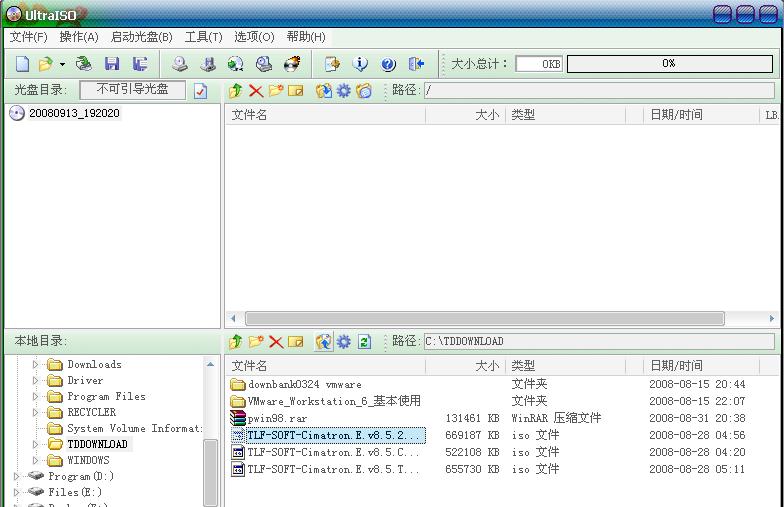Click gear settings icon in disc image toolbar
784x507 pixels.
click(344, 90)
